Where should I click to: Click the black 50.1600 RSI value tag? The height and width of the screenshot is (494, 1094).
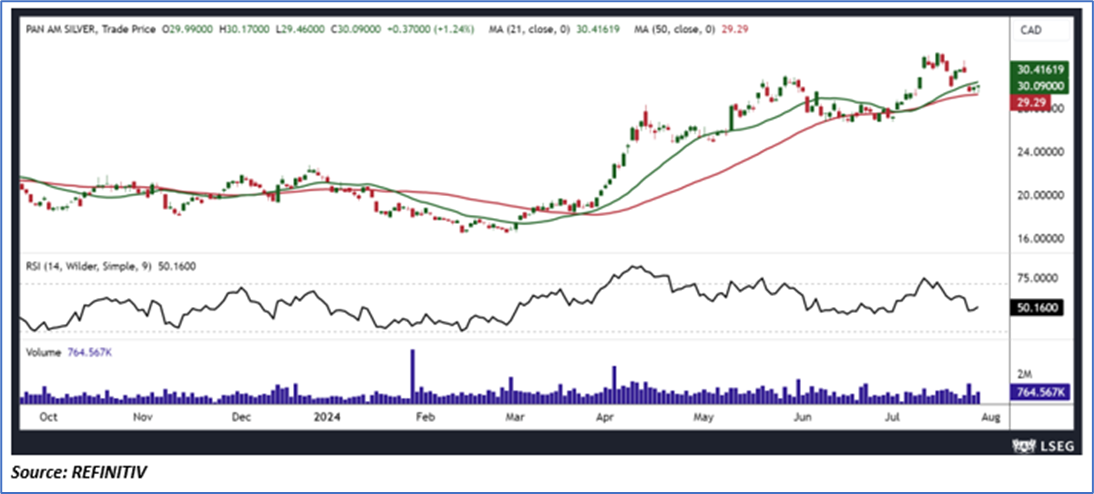[x=1037, y=308]
